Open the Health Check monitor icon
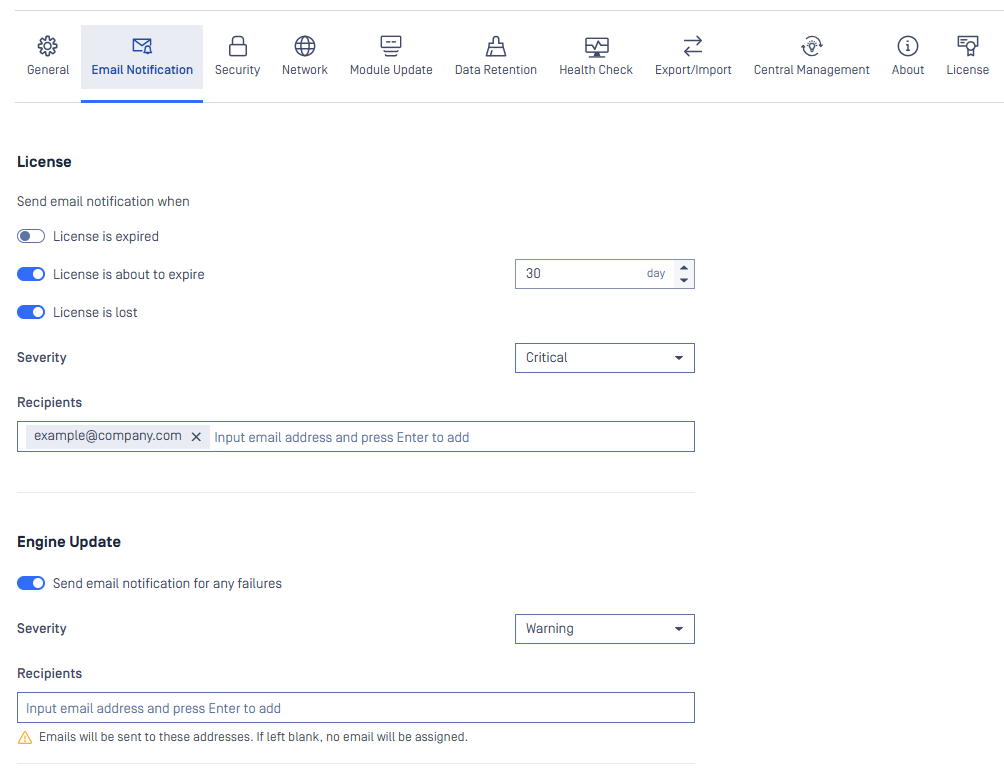Viewport: 1004px width, 770px height. pyautogui.click(x=596, y=47)
